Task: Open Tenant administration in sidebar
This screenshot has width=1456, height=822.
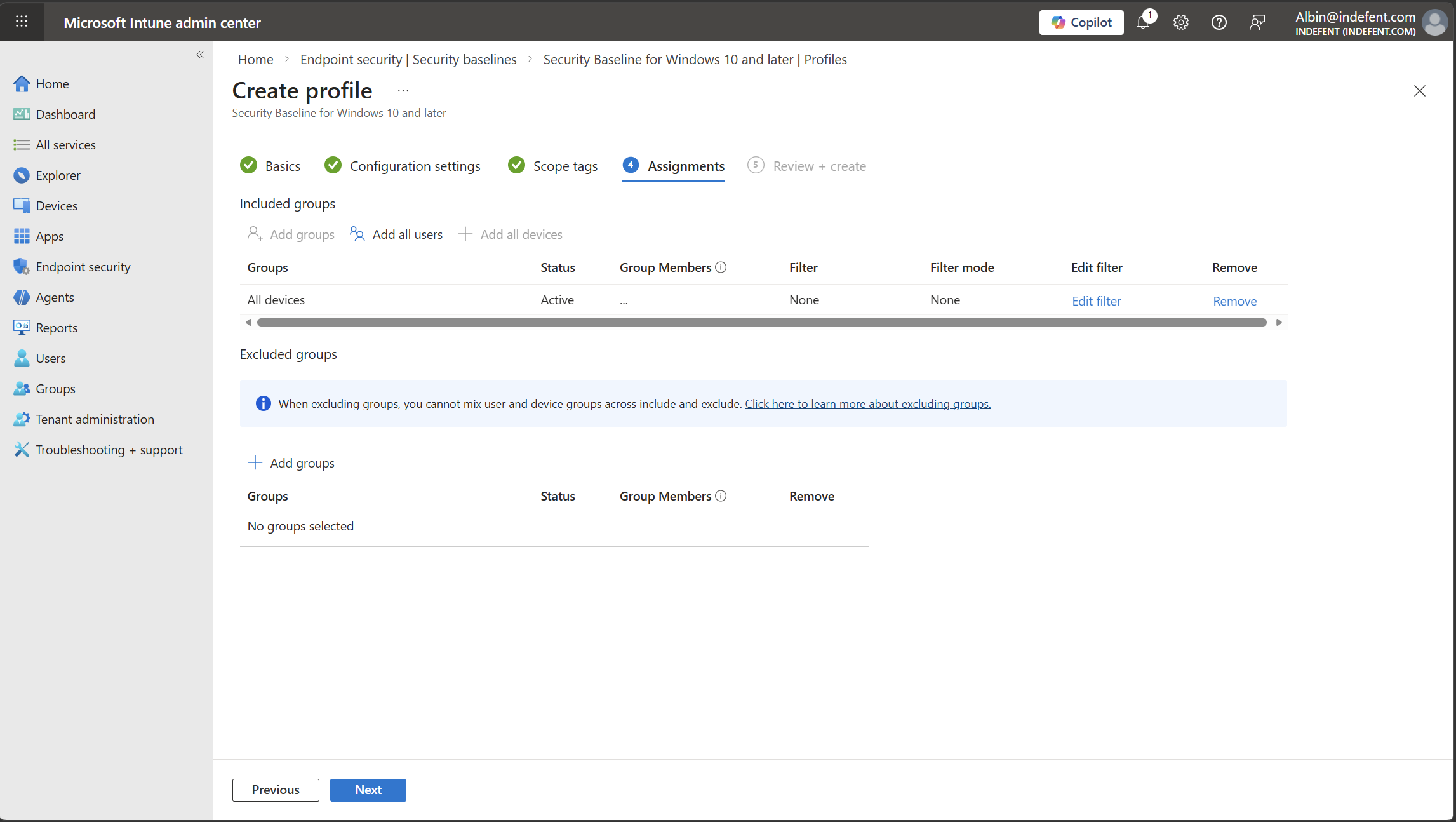Action: pos(95,419)
